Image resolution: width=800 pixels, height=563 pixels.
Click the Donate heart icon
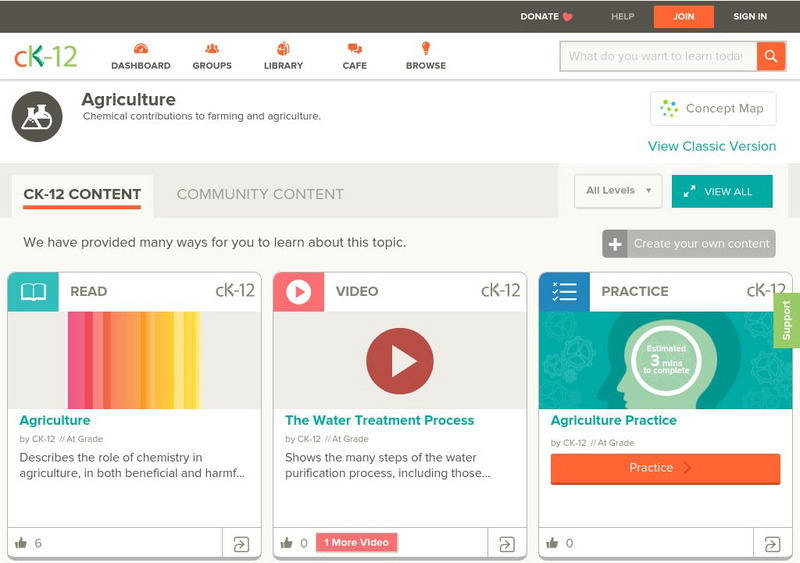[567, 17]
